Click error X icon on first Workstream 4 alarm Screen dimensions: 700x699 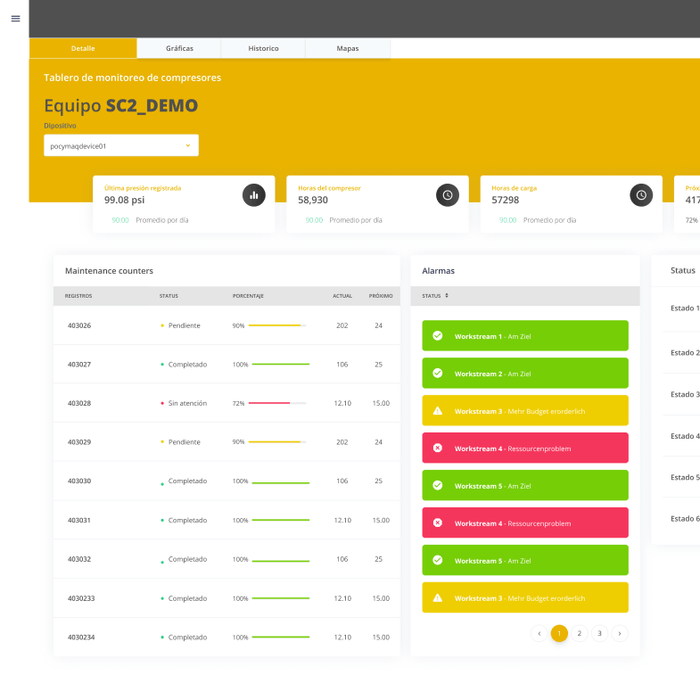438,448
